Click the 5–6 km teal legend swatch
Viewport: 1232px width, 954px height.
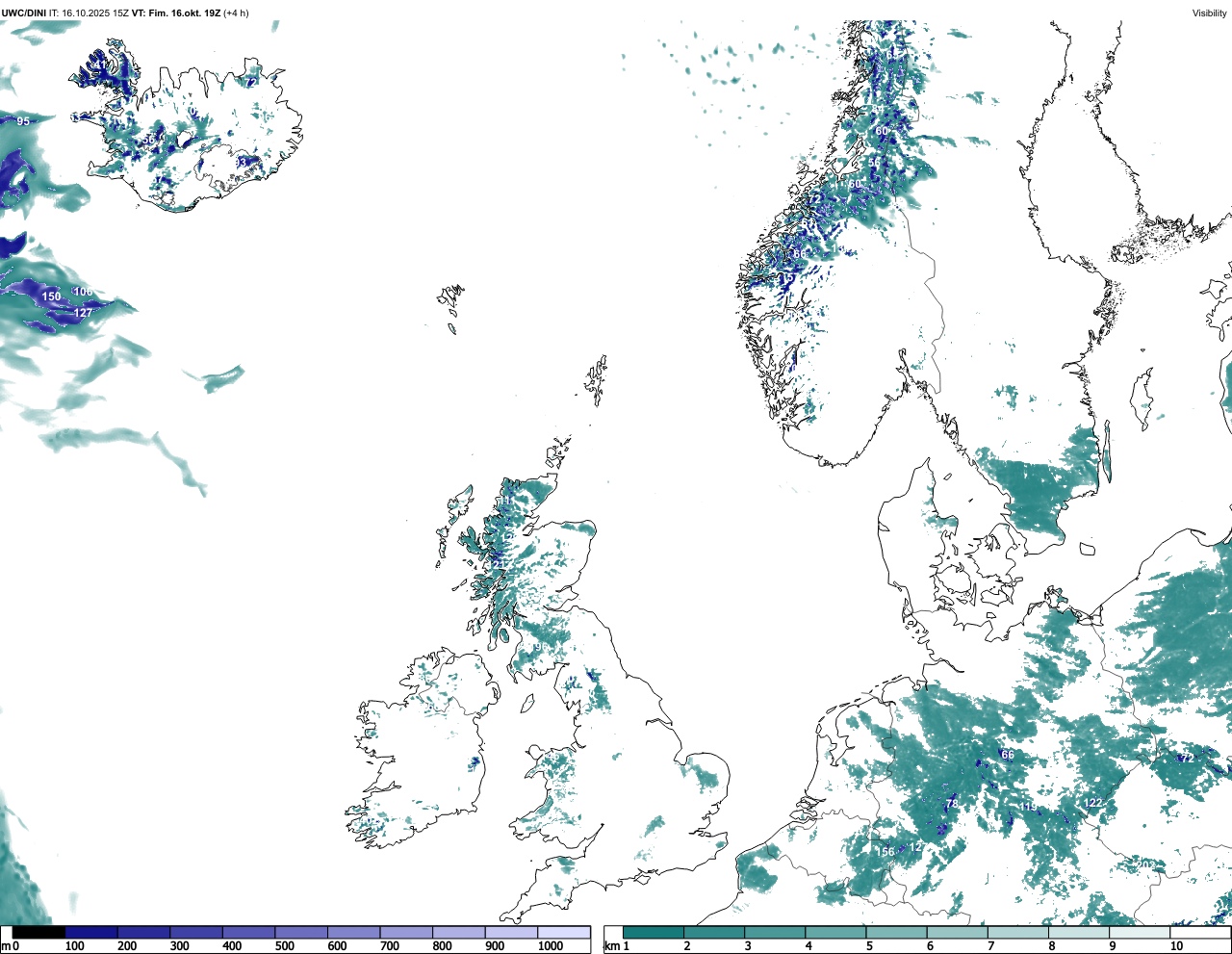coord(896,932)
